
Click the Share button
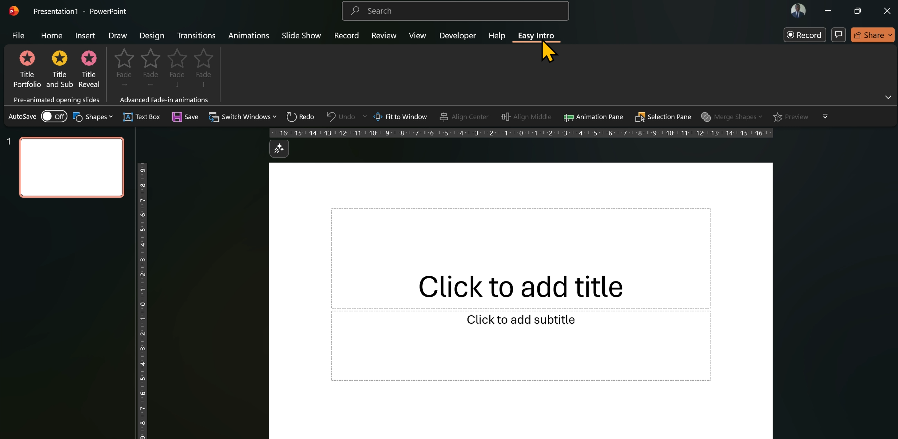click(x=872, y=35)
